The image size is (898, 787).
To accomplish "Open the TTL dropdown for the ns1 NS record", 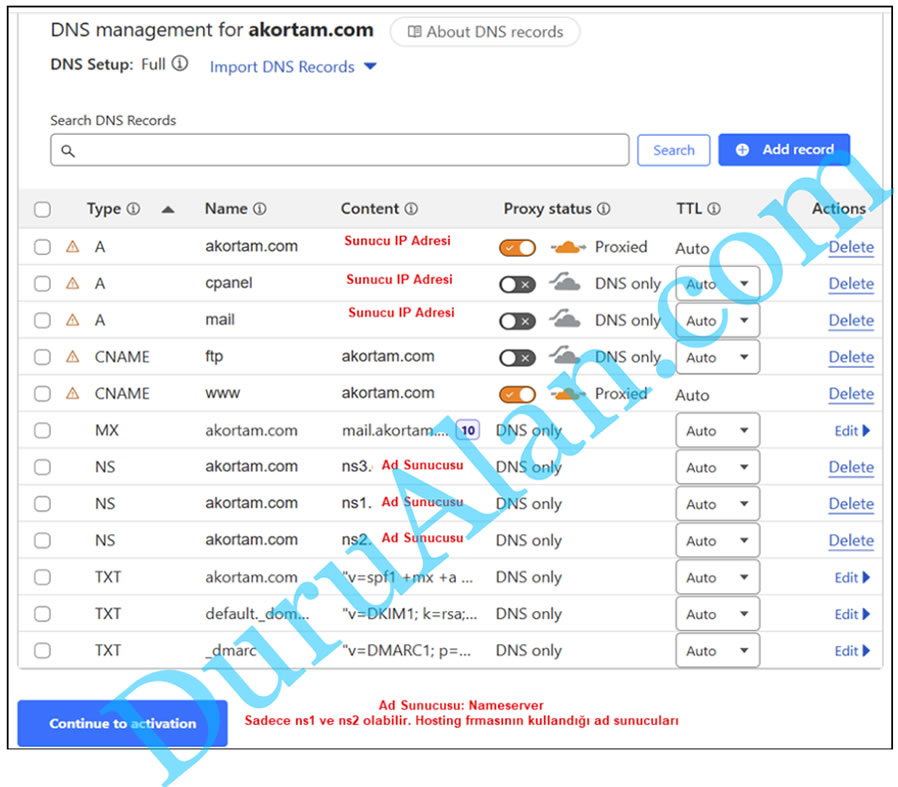I will click(718, 503).
